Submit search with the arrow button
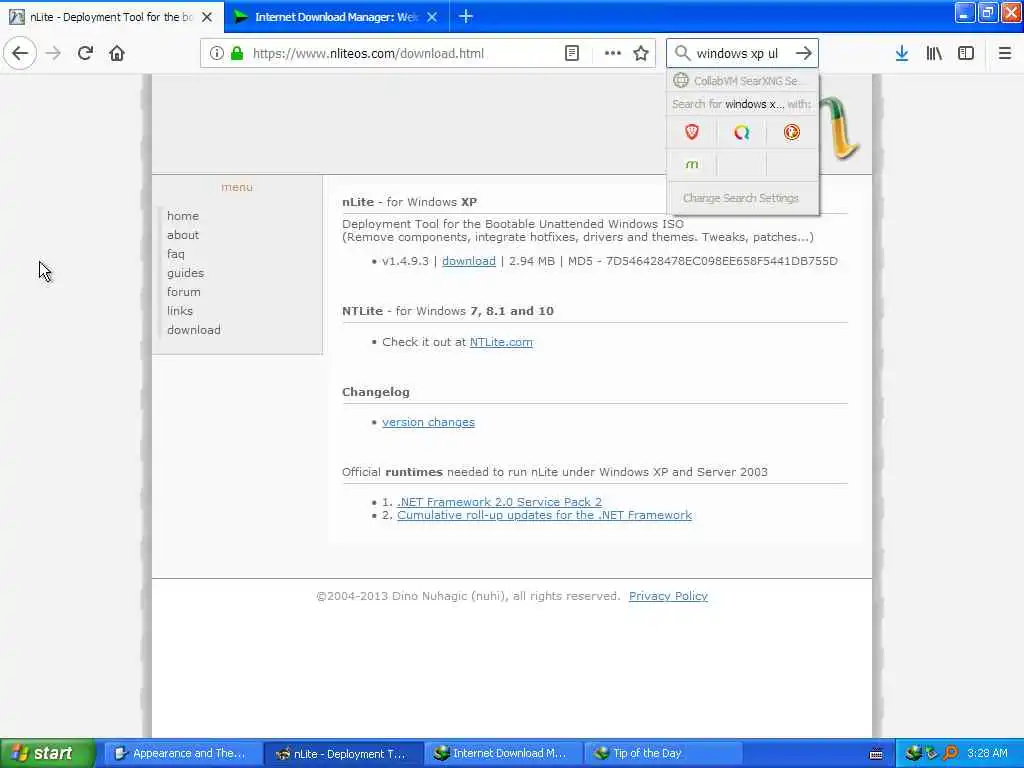The width and height of the screenshot is (1024, 768). tap(803, 53)
